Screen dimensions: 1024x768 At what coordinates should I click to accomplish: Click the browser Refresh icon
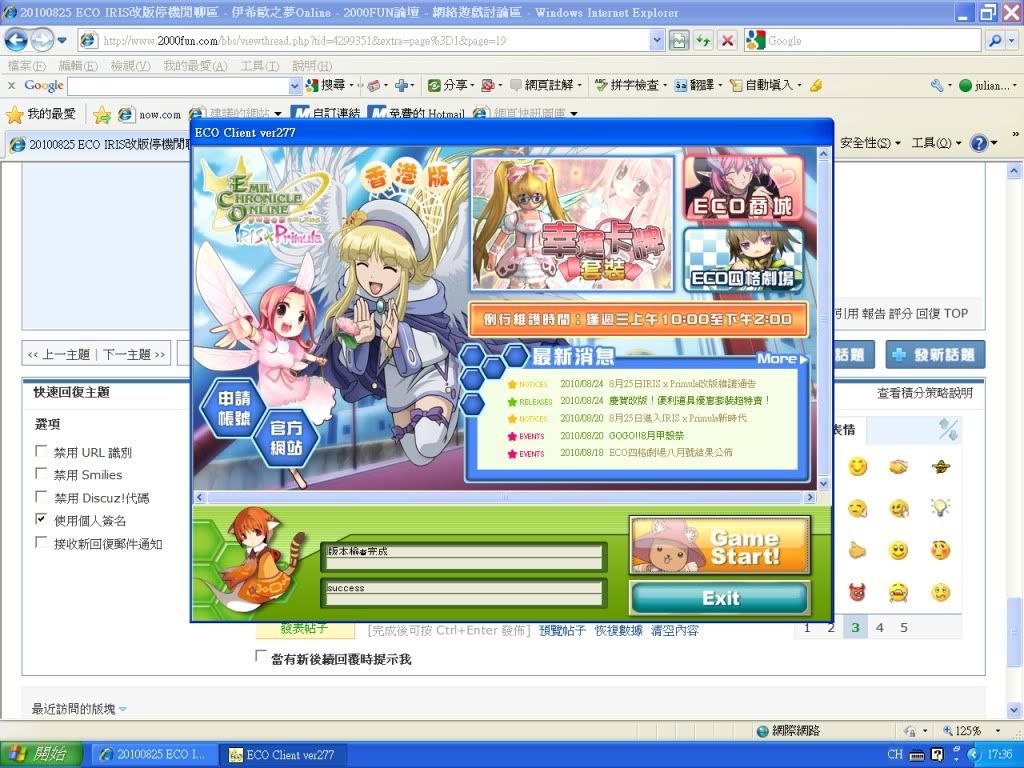(x=703, y=40)
